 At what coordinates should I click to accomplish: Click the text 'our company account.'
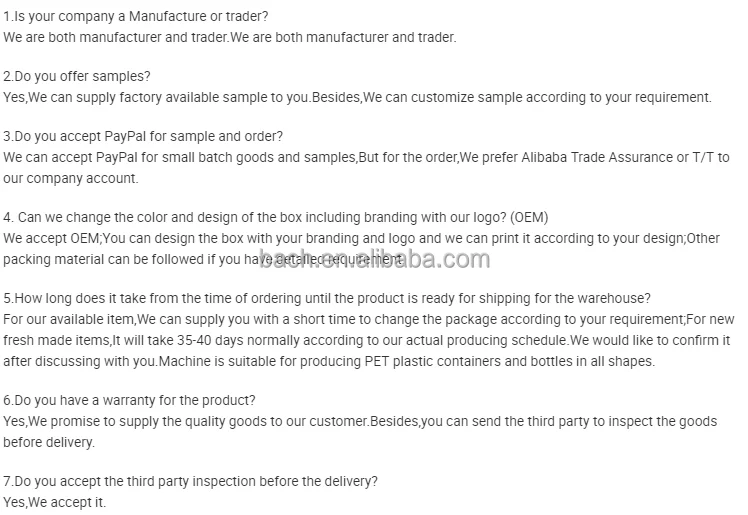[71, 178]
